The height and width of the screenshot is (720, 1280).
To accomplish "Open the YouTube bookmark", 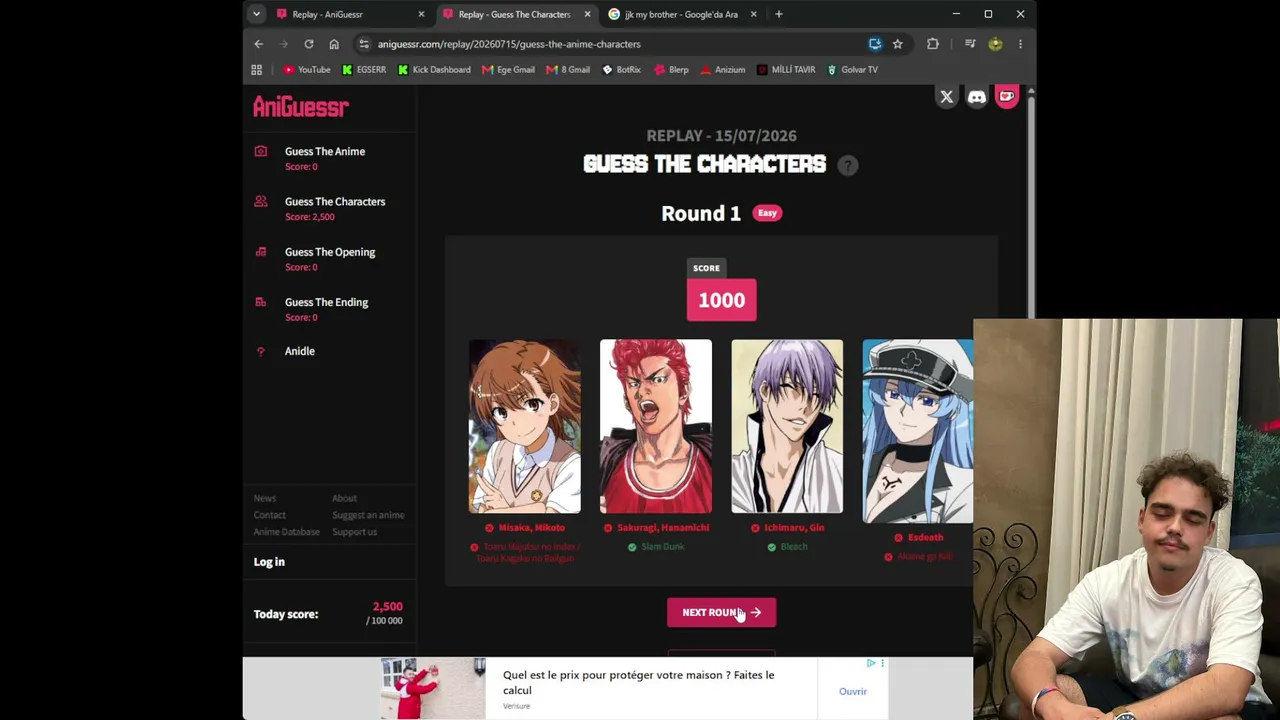I will (x=307, y=70).
